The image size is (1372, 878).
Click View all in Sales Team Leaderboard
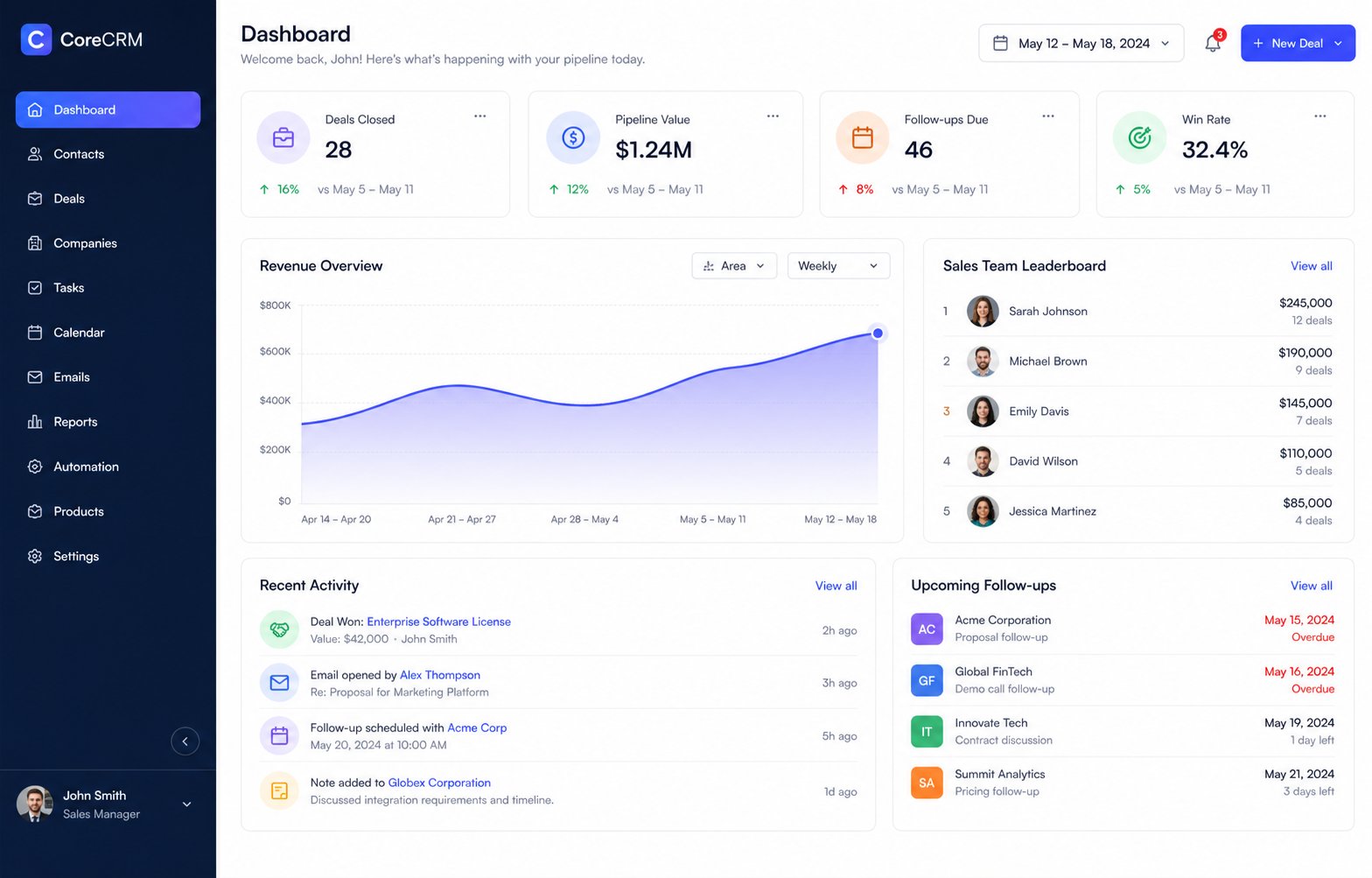tap(1311, 266)
